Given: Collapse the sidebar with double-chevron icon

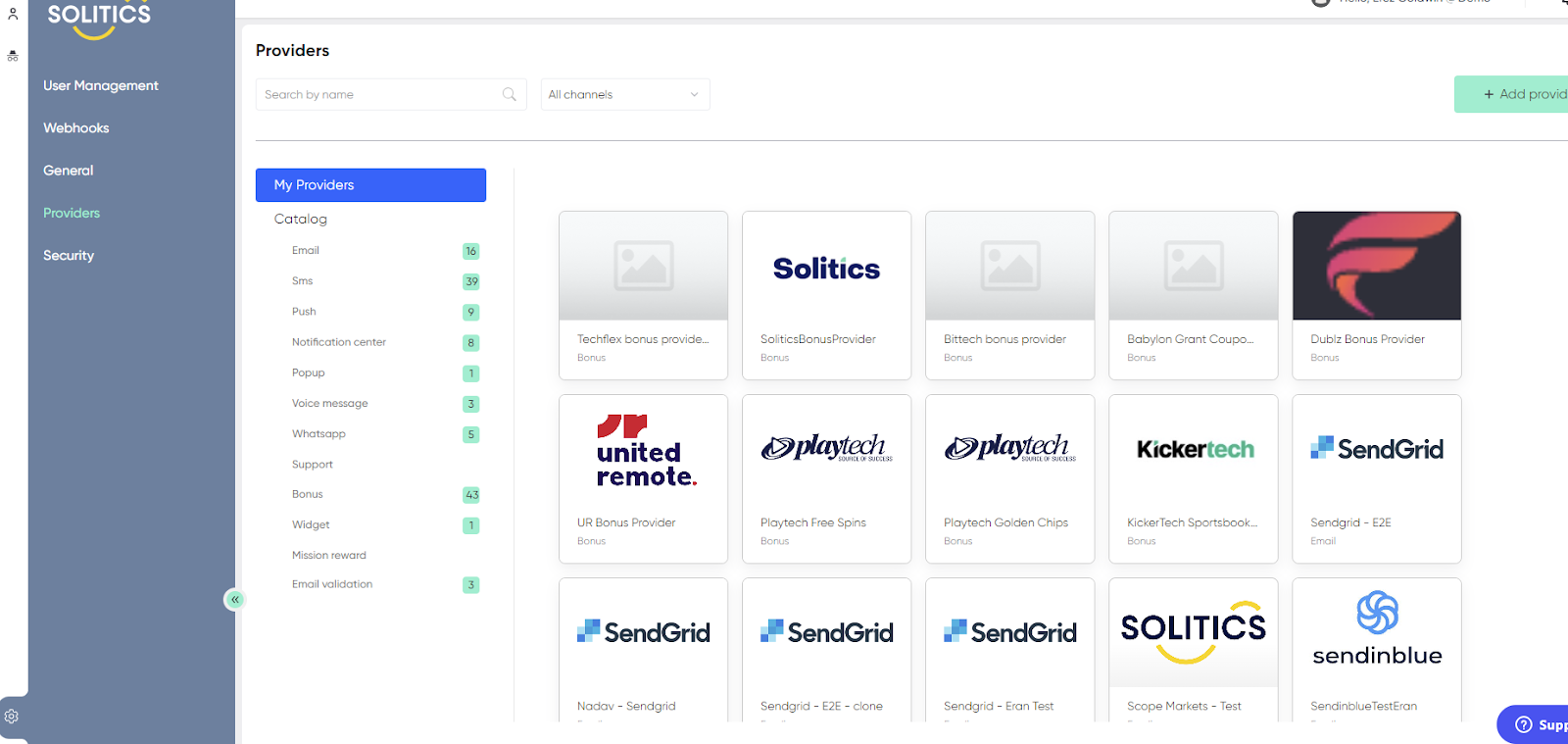Looking at the screenshot, I should click(x=234, y=599).
